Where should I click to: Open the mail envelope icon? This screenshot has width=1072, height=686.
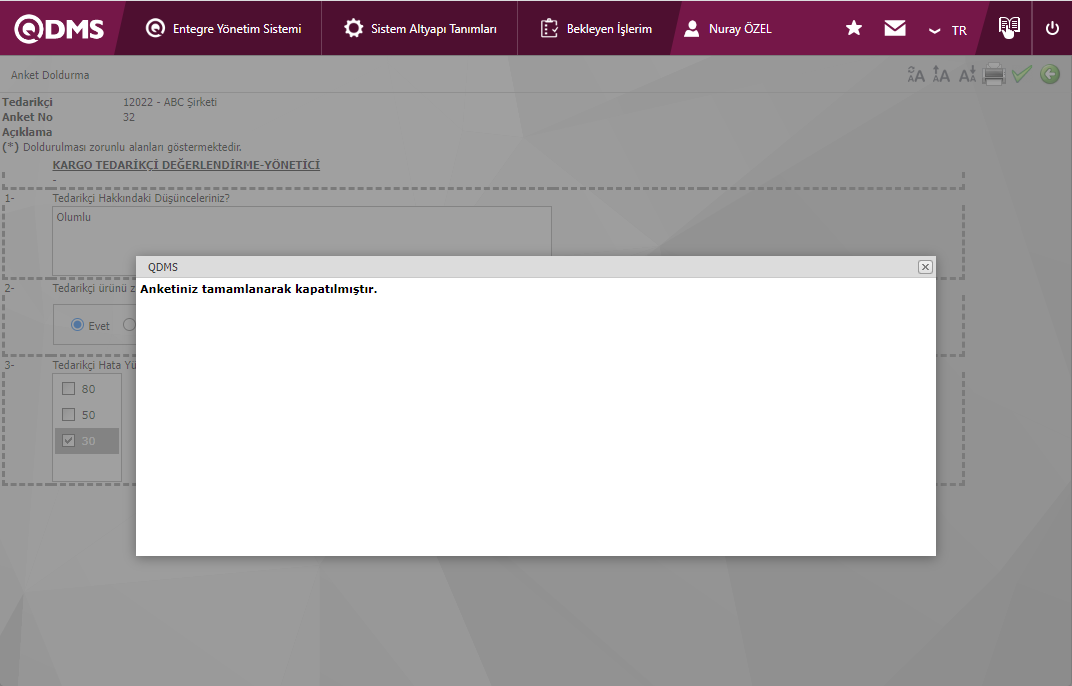tap(895, 28)
